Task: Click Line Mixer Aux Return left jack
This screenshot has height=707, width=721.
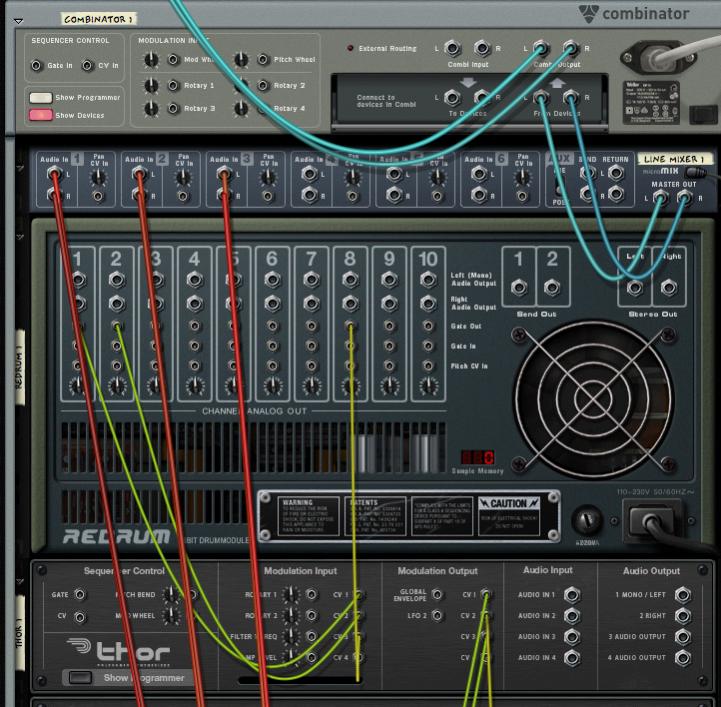Action: (616, 173)
